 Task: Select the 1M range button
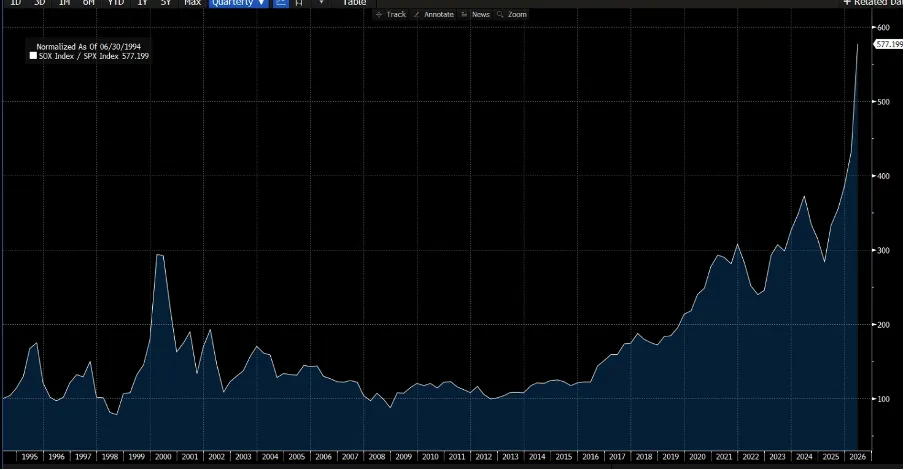[65, 3]
